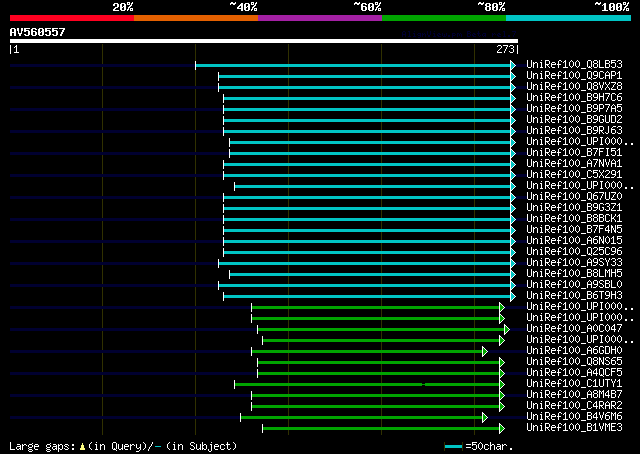Image resolution: width=640 pixels, height=454 pixels.
Task: Select the UniRef100_C1UTY1 label
Action: pos(574,384)
